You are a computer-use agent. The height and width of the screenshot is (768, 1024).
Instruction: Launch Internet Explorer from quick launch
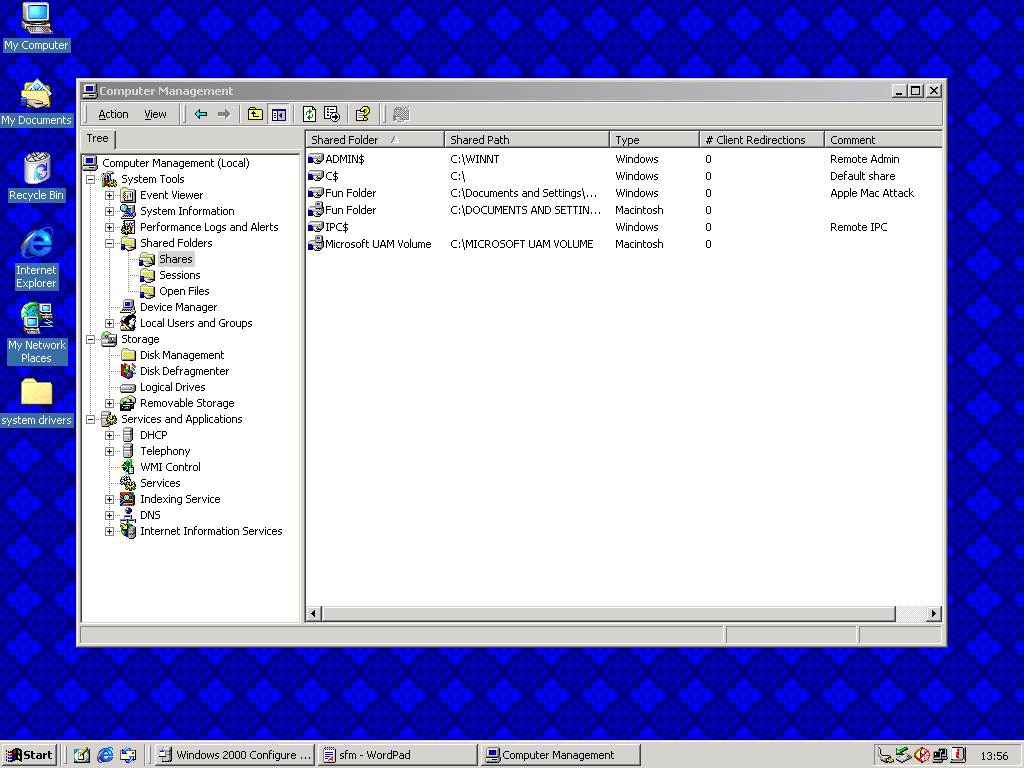[105, 755]
